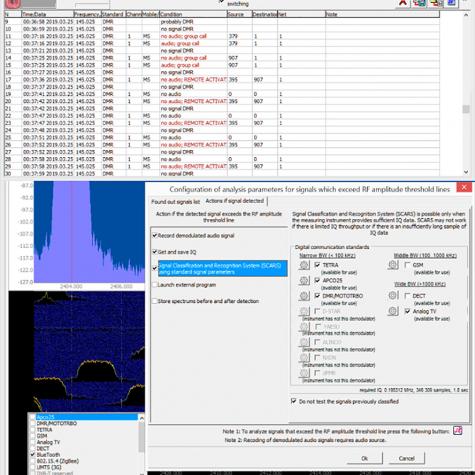
Task: Click the DMR/MOTOTRBO settings gear icon
Action: tap(304, 296)
